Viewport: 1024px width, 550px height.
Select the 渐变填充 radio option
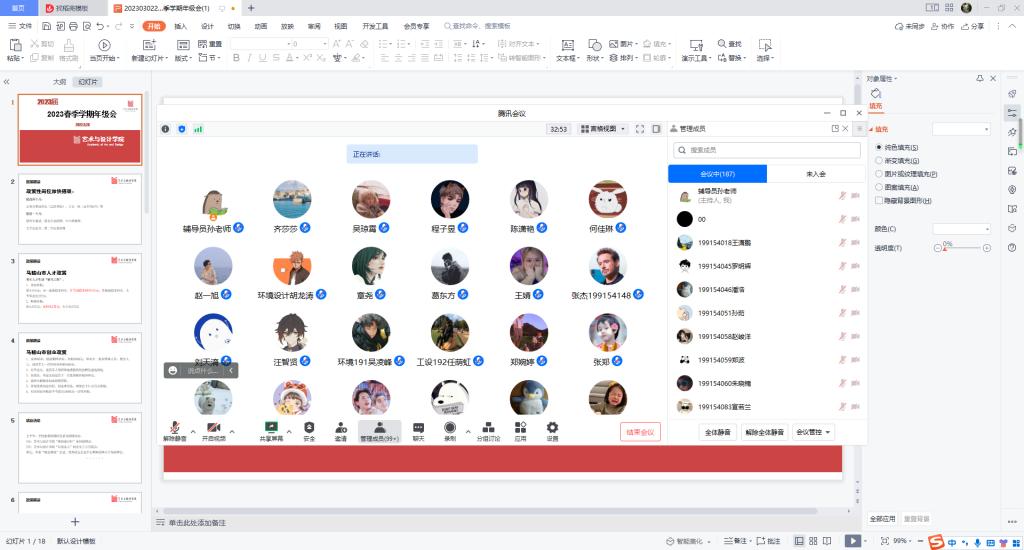(879, 160)
